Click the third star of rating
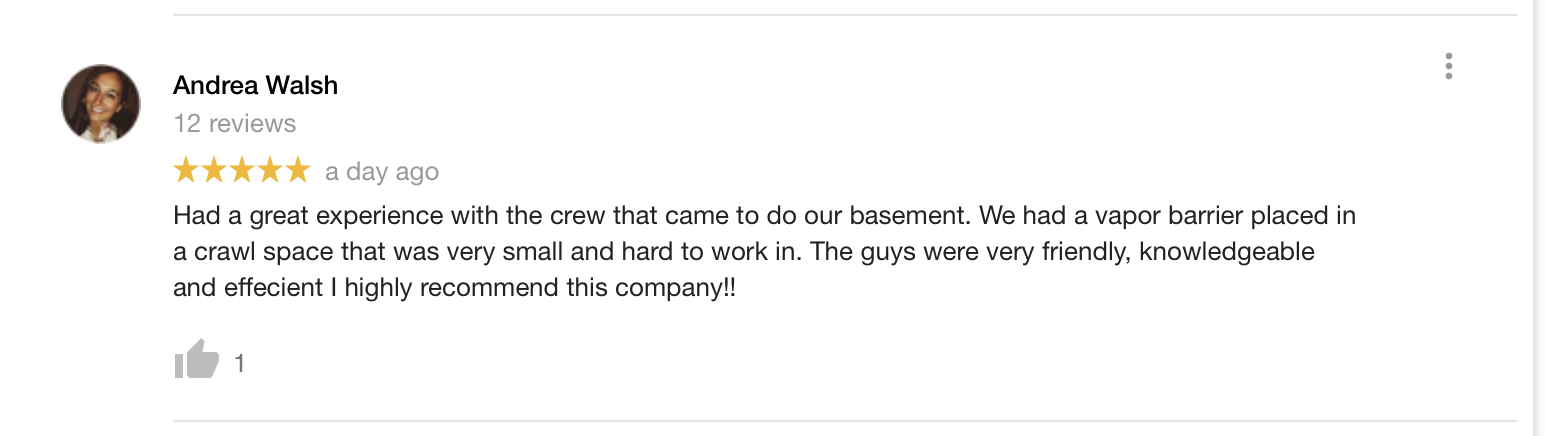 (242, 171)
